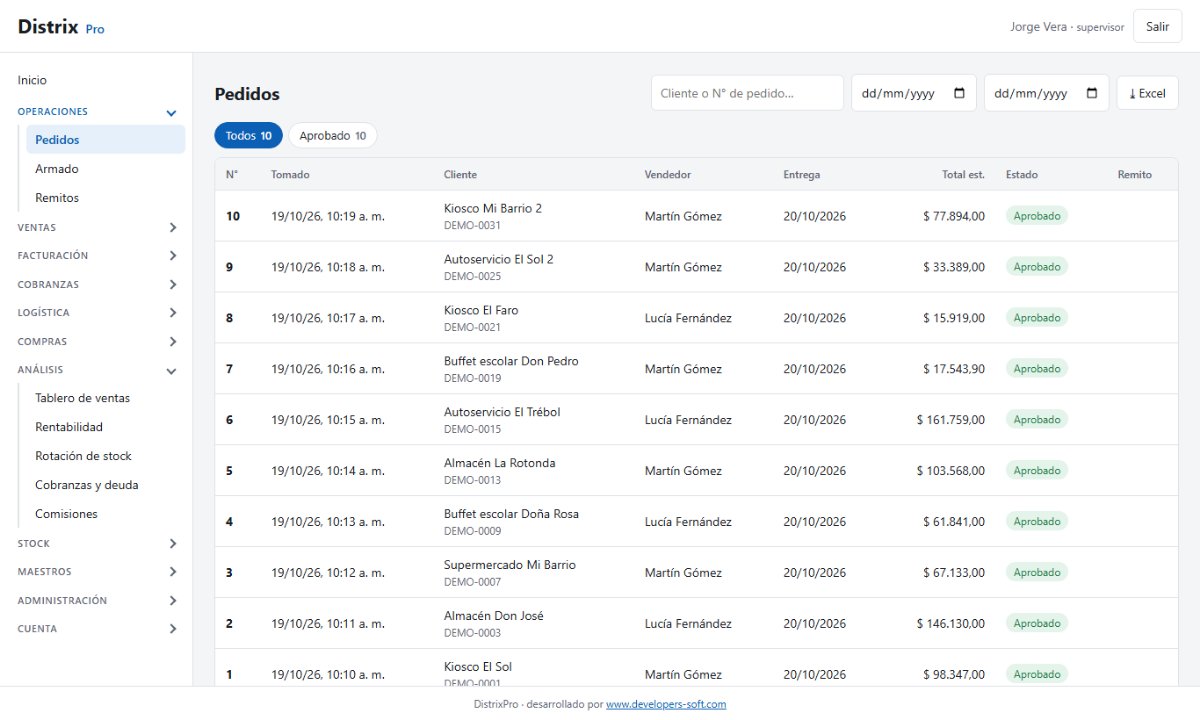The height and width of the screenshot is (720, 1200).
Task: Open Rentabilidad report
Action: click(x=106, y=427)
